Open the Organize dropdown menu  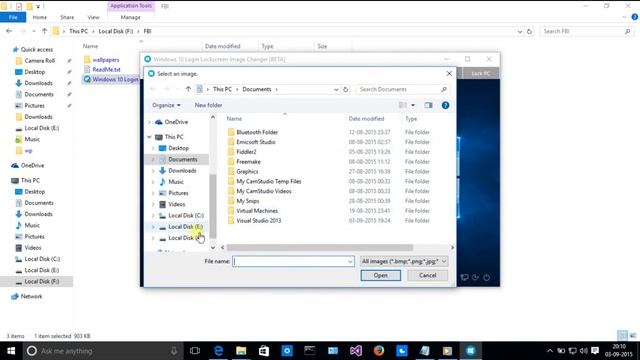166,105
